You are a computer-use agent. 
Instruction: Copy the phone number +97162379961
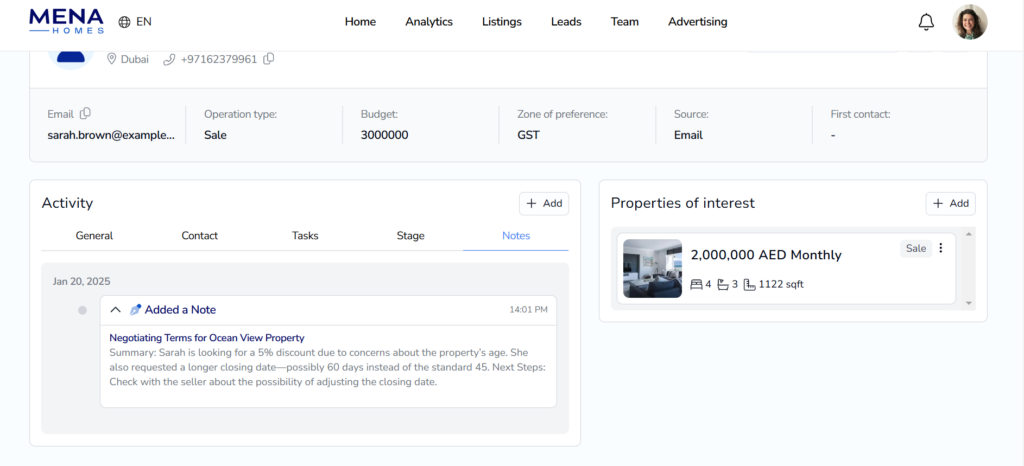pyautogui.click(x=268, y=59)
